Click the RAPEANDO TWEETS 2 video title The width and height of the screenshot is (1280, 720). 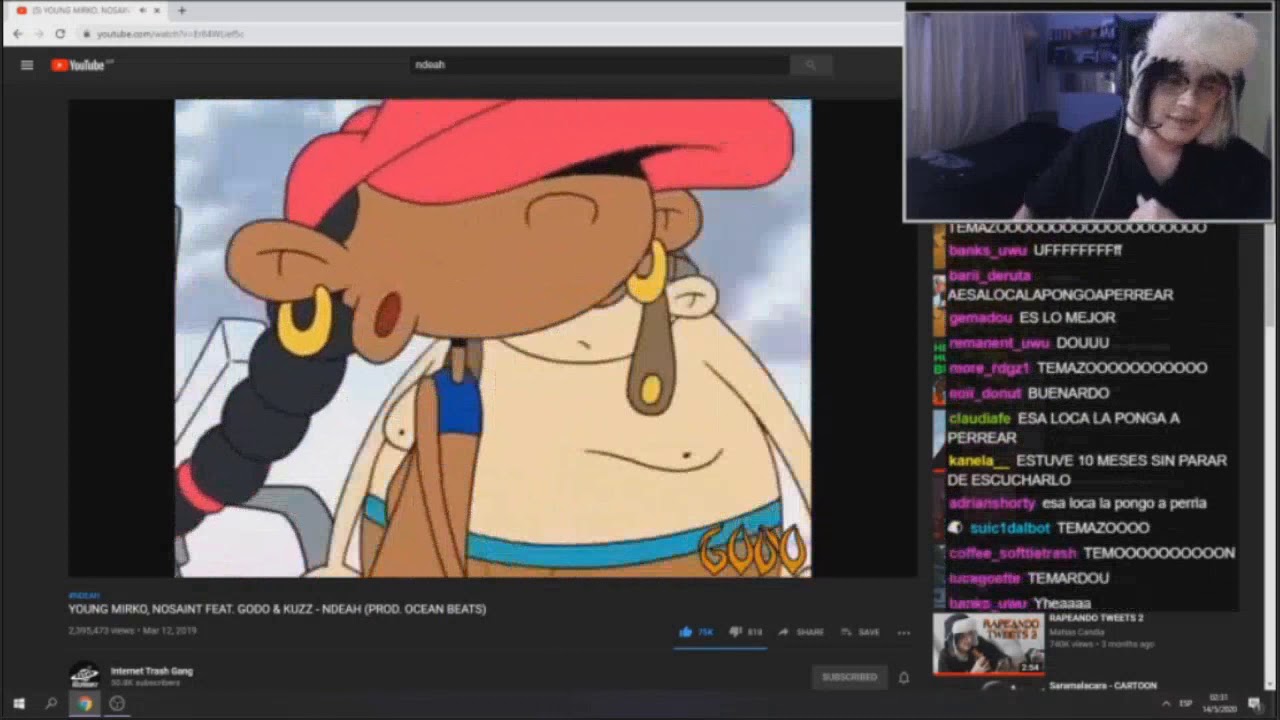pos(1096,618)
